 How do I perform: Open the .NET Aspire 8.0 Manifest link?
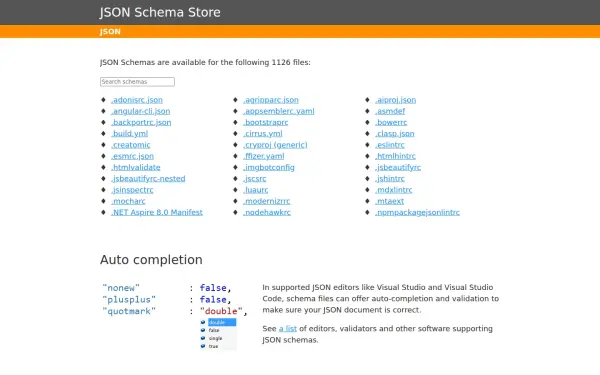coord(157,212)
